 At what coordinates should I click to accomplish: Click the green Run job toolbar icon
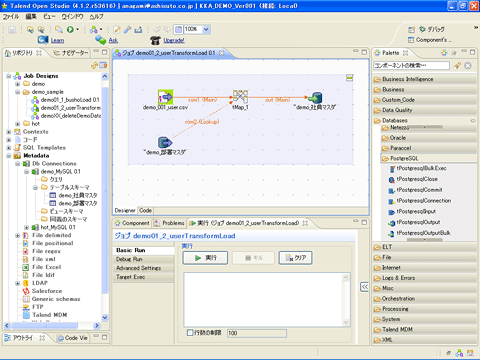(x=70, y=30)
